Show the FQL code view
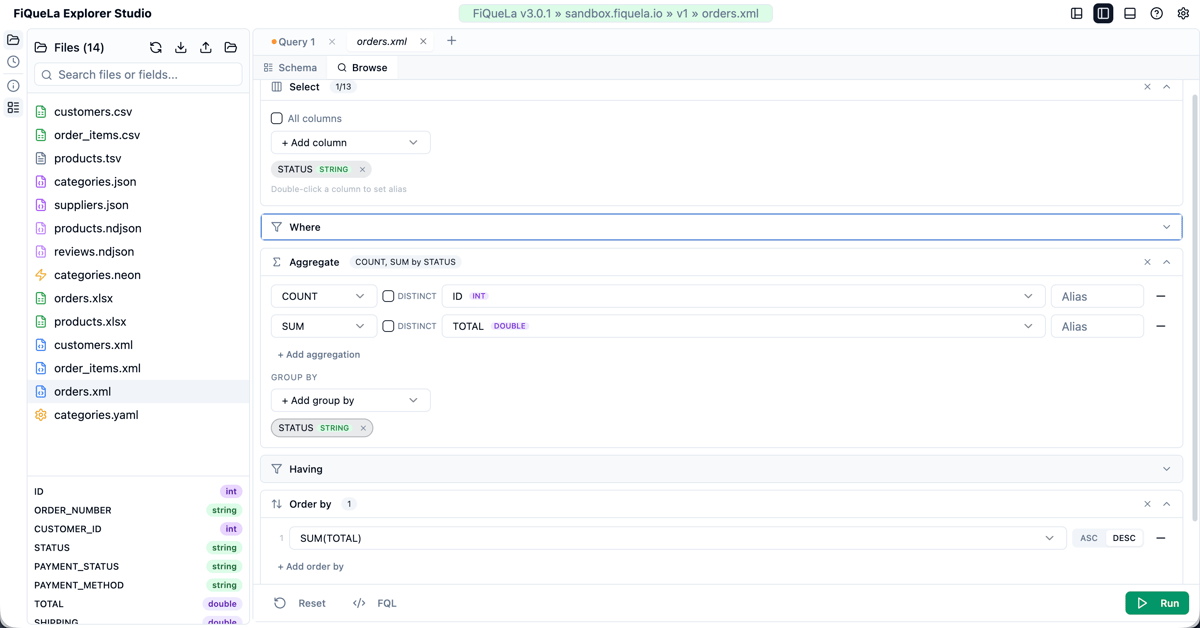 click(375, 603)
